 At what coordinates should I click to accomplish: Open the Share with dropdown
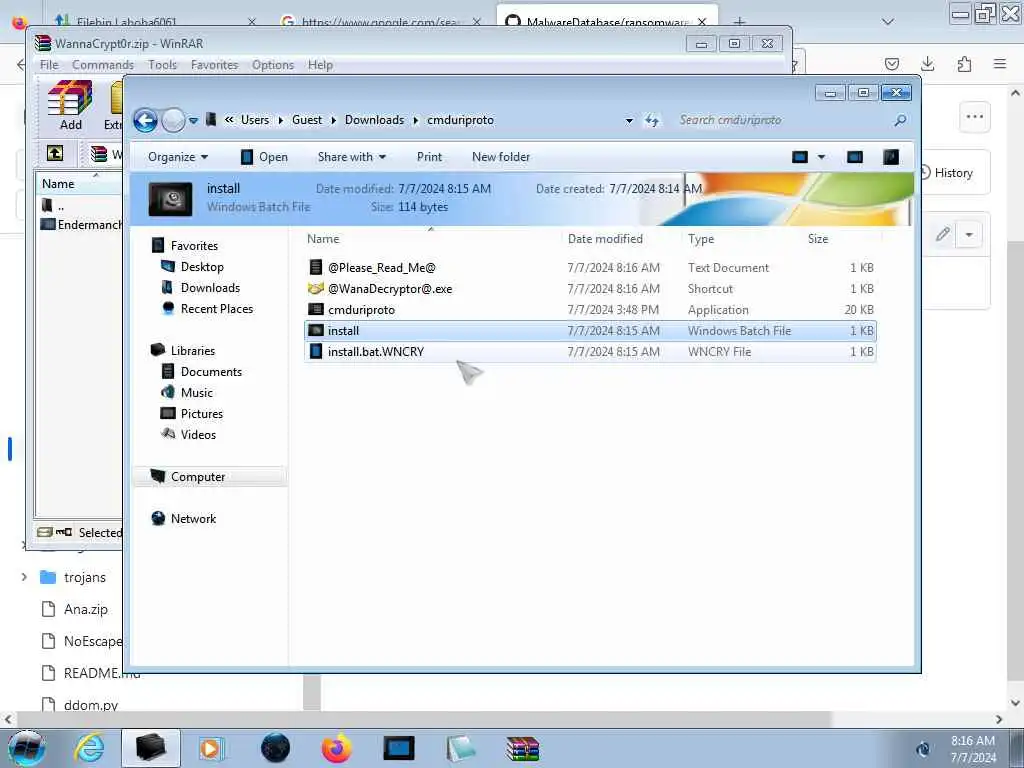tap(351, 157)
